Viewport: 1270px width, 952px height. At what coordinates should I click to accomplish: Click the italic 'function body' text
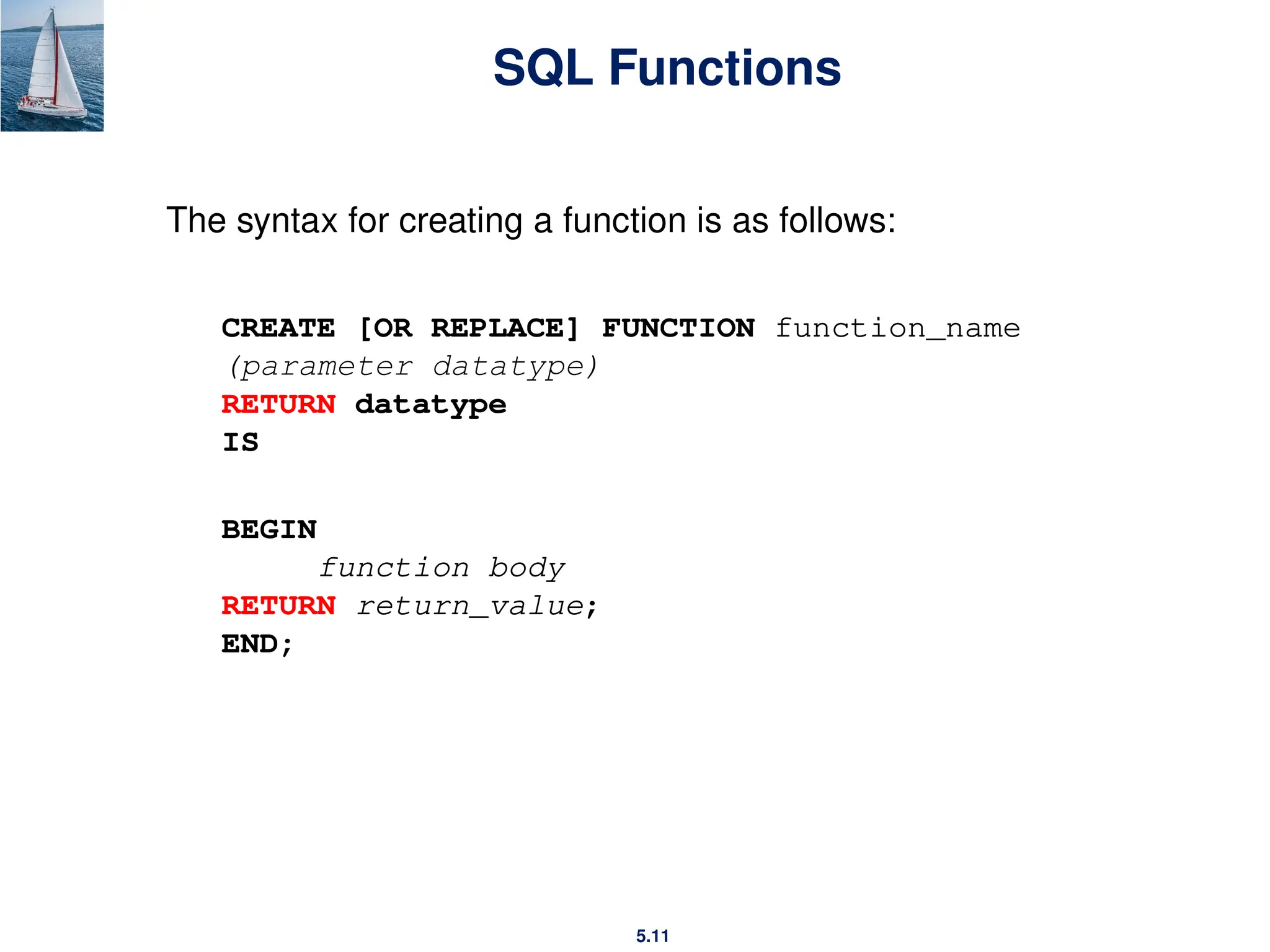[442, 569]
